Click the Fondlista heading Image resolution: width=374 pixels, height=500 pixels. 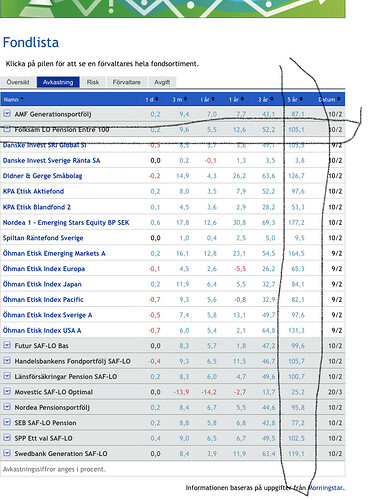(31, 42)
